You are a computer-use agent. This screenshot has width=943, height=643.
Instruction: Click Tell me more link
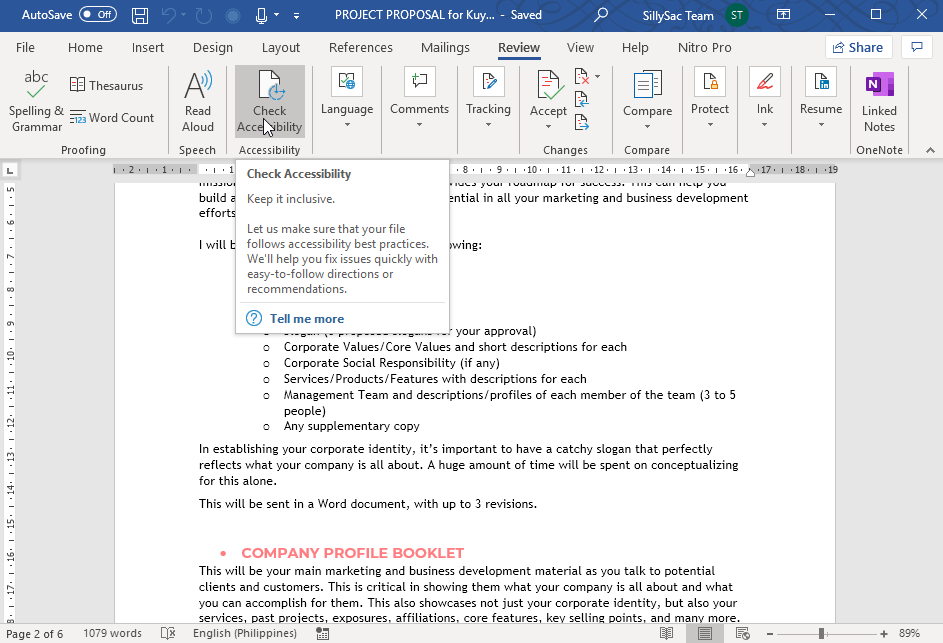[307, 319]
